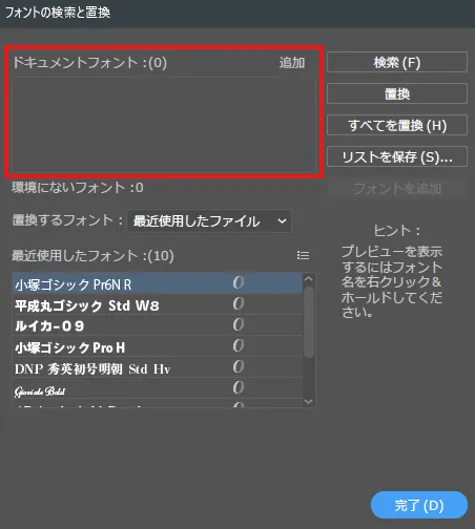
Task: Select 小塚ゴシック Pr6N R font row
Action: pos(157,283)
